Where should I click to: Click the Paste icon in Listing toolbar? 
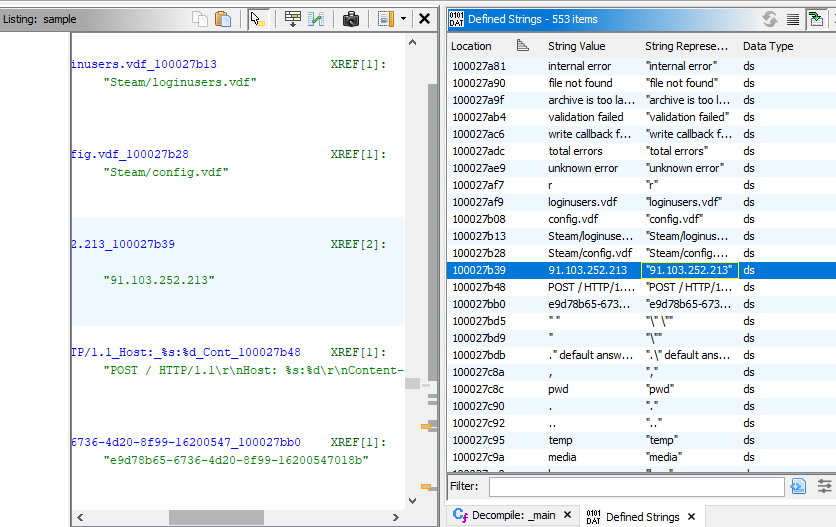coord(223,19)
